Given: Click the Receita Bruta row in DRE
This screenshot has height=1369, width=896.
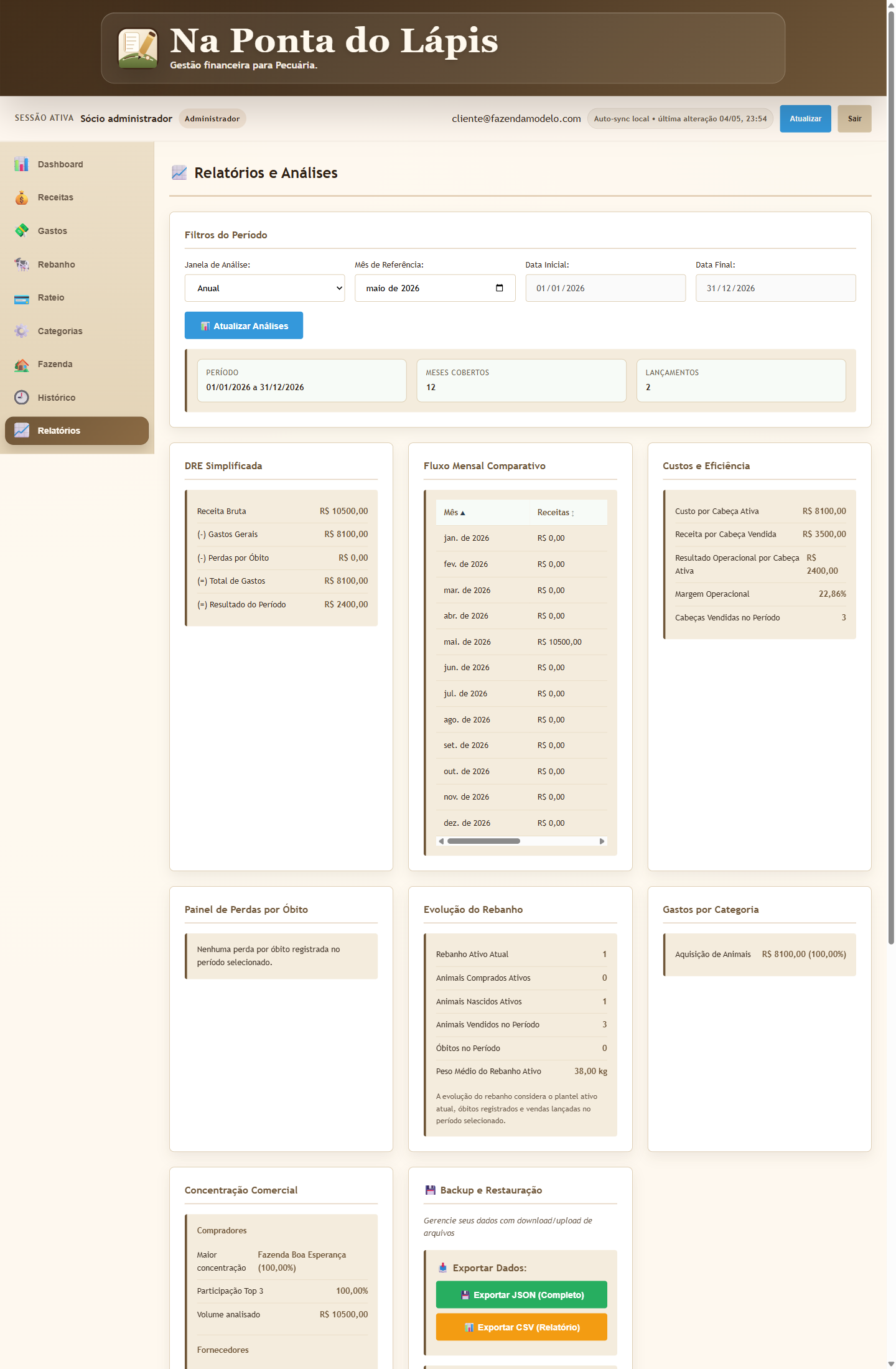Looking at the screenshot, I should (282, 511).
